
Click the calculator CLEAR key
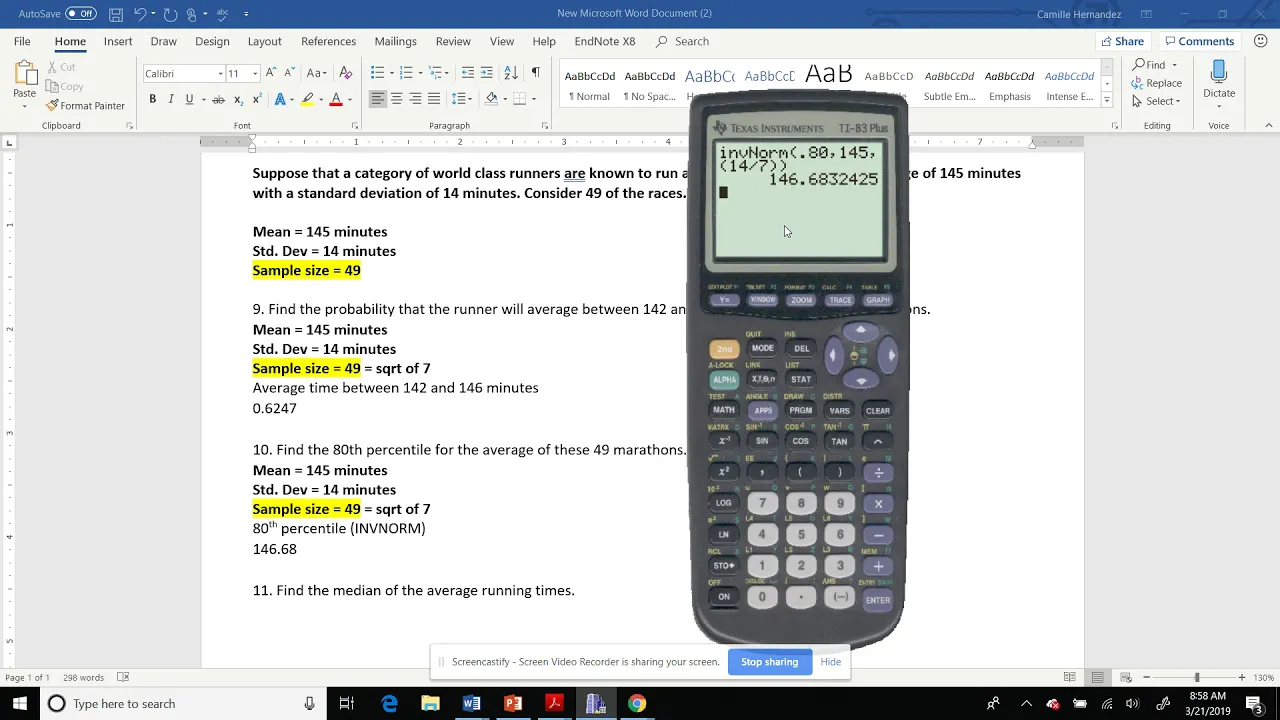(x=878, y=411)
